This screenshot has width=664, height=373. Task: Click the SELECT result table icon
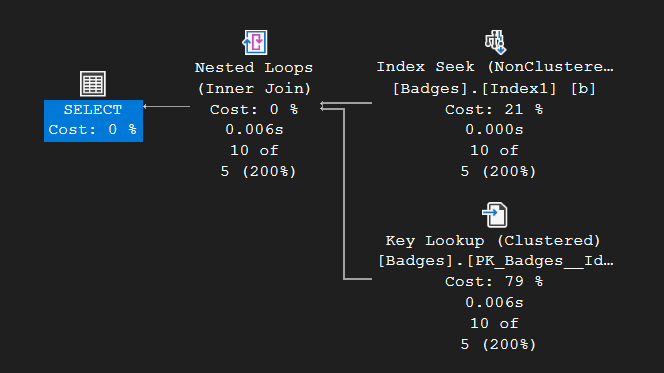point(93,83)
